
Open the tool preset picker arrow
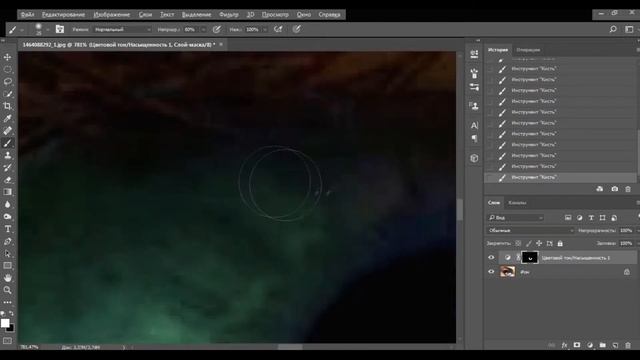click(x=22, y=29)
